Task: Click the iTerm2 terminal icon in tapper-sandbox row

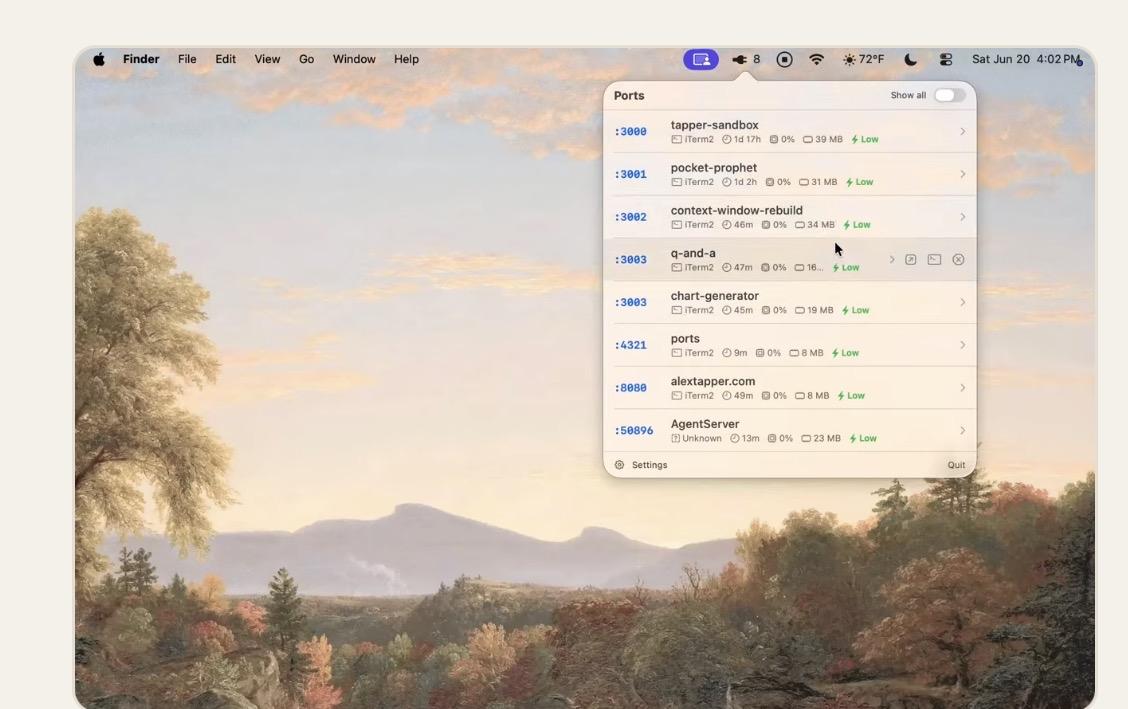Action: pyautogui.click(x=676, y=139)
